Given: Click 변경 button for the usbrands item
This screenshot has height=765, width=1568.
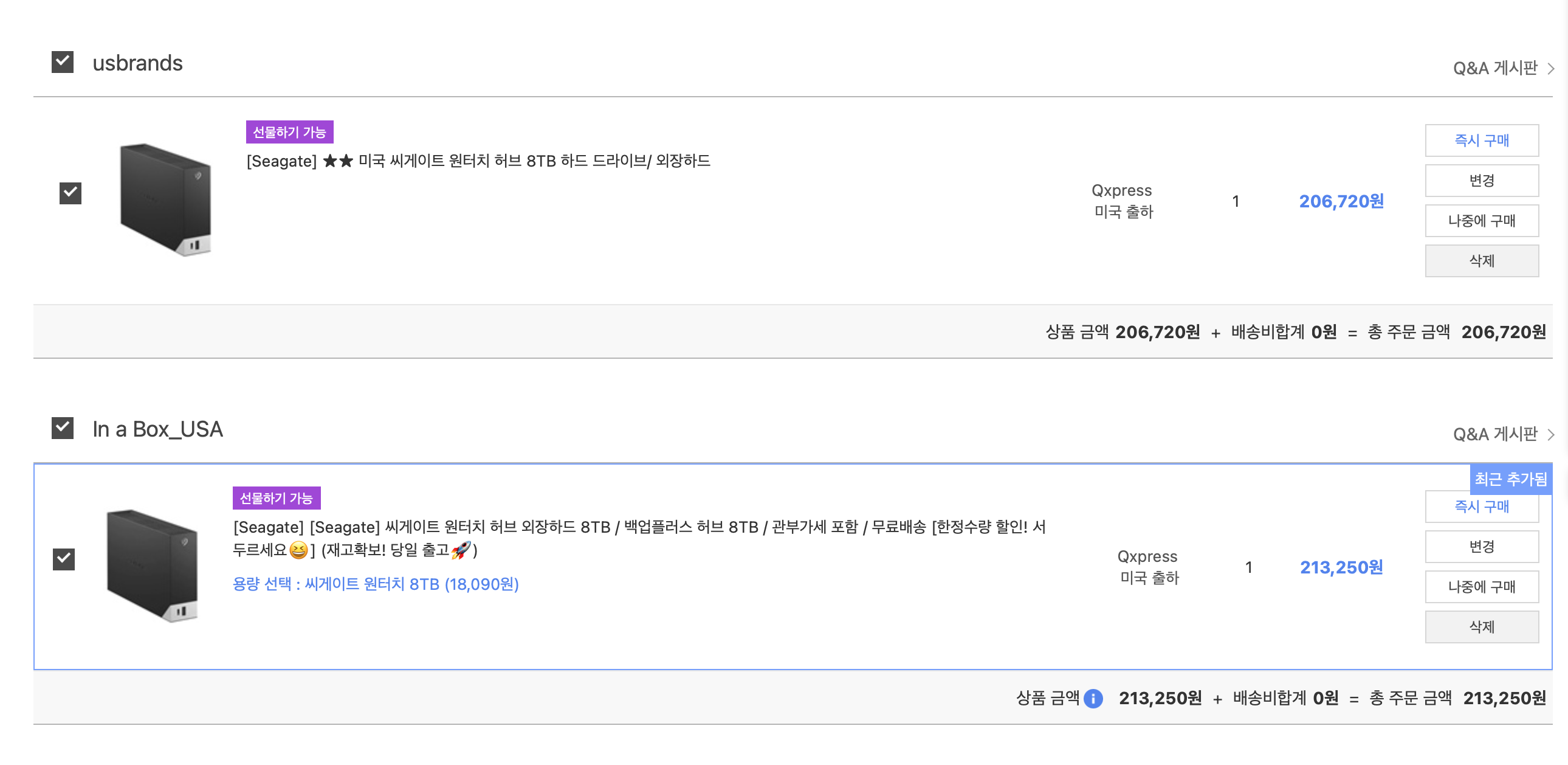Looking at the screenshot, I should pos(1481,181).
